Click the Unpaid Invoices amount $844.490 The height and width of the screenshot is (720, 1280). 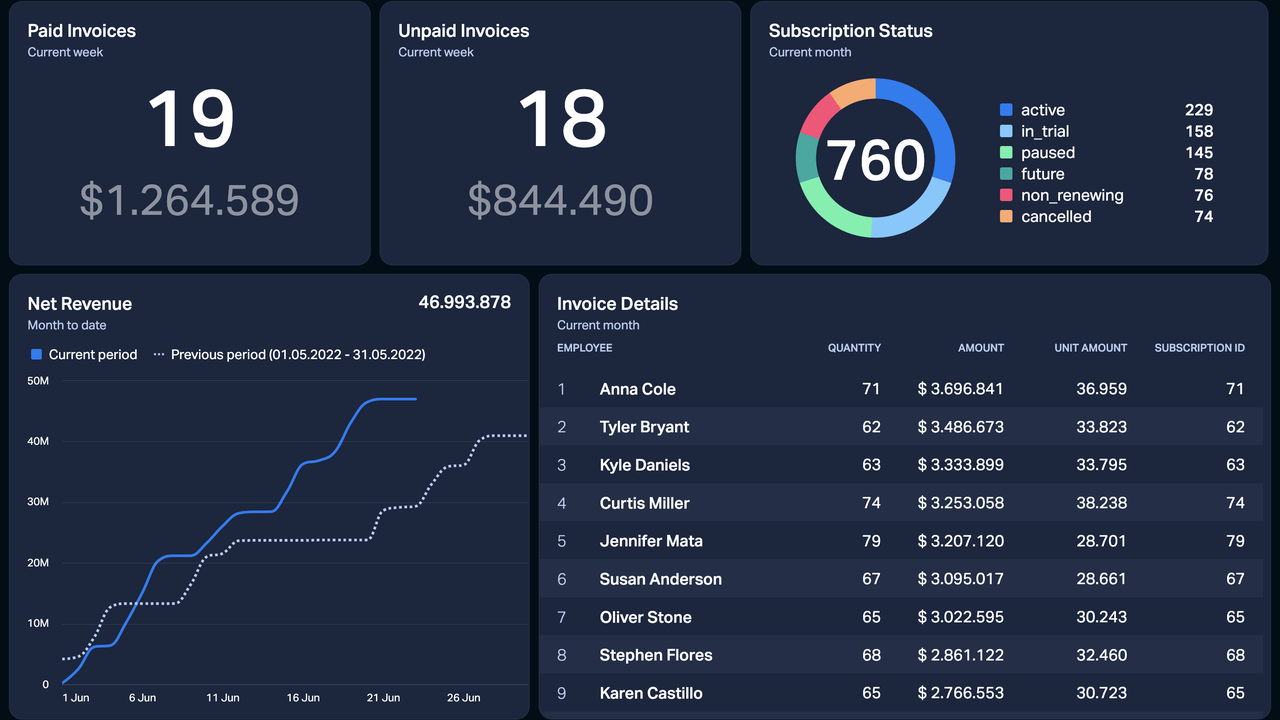point(560,200)
